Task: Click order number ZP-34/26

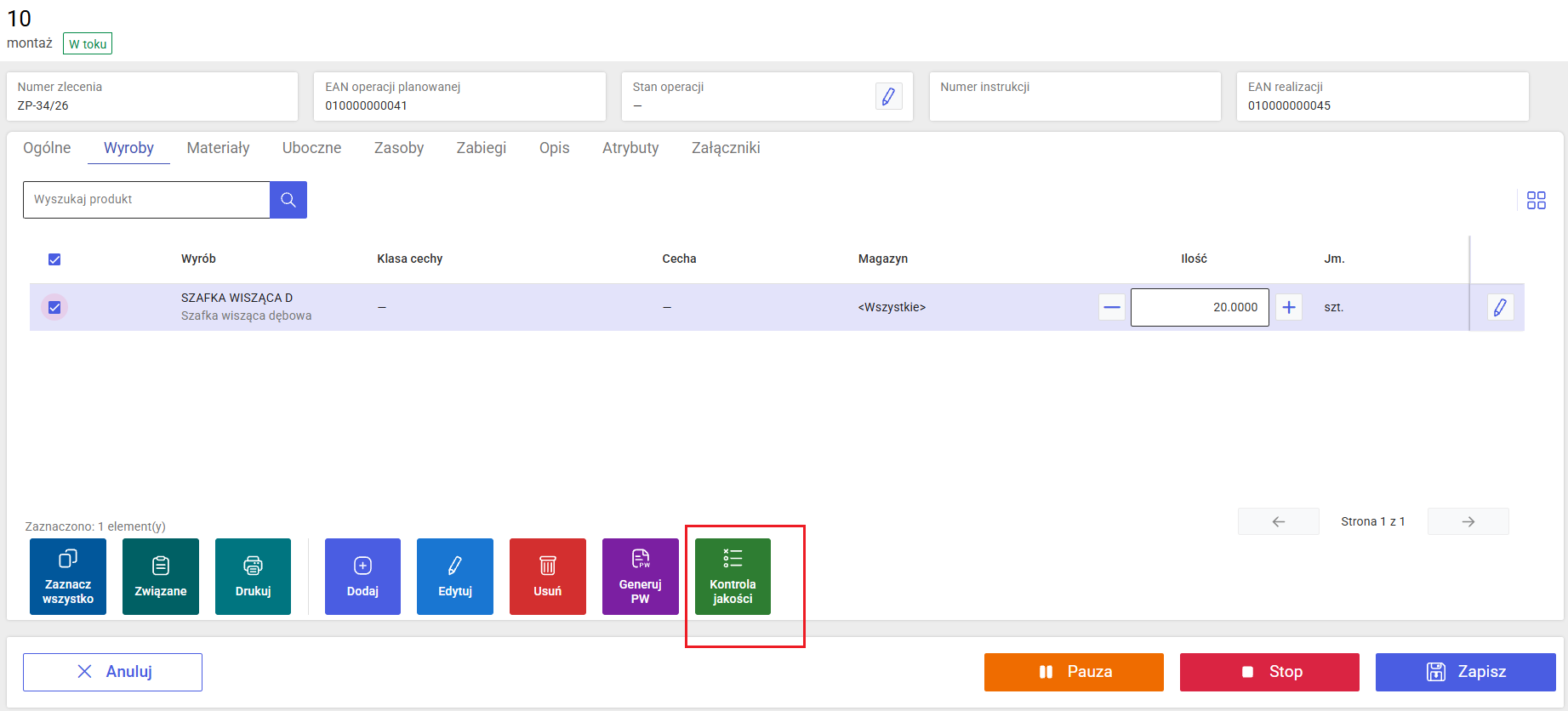Action: tap(43, 105)
